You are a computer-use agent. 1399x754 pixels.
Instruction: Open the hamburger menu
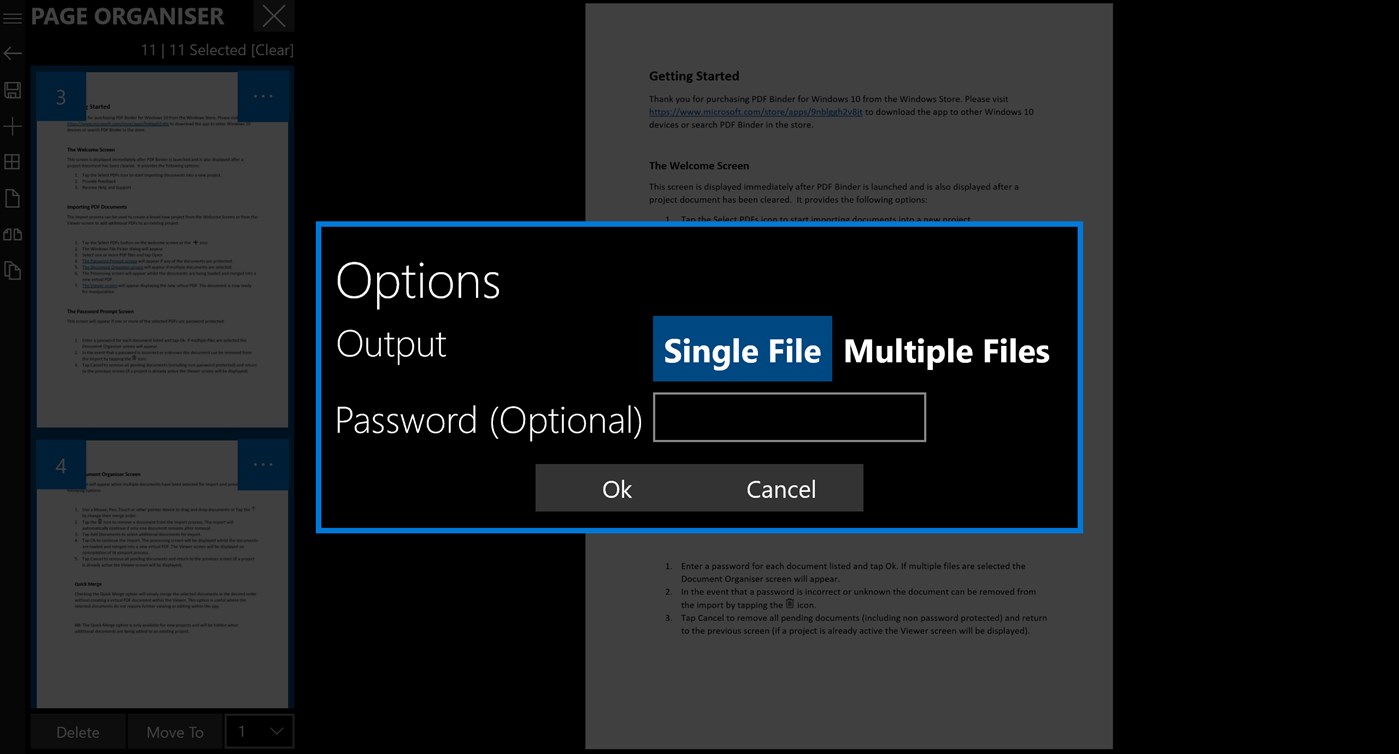point(13,18)
